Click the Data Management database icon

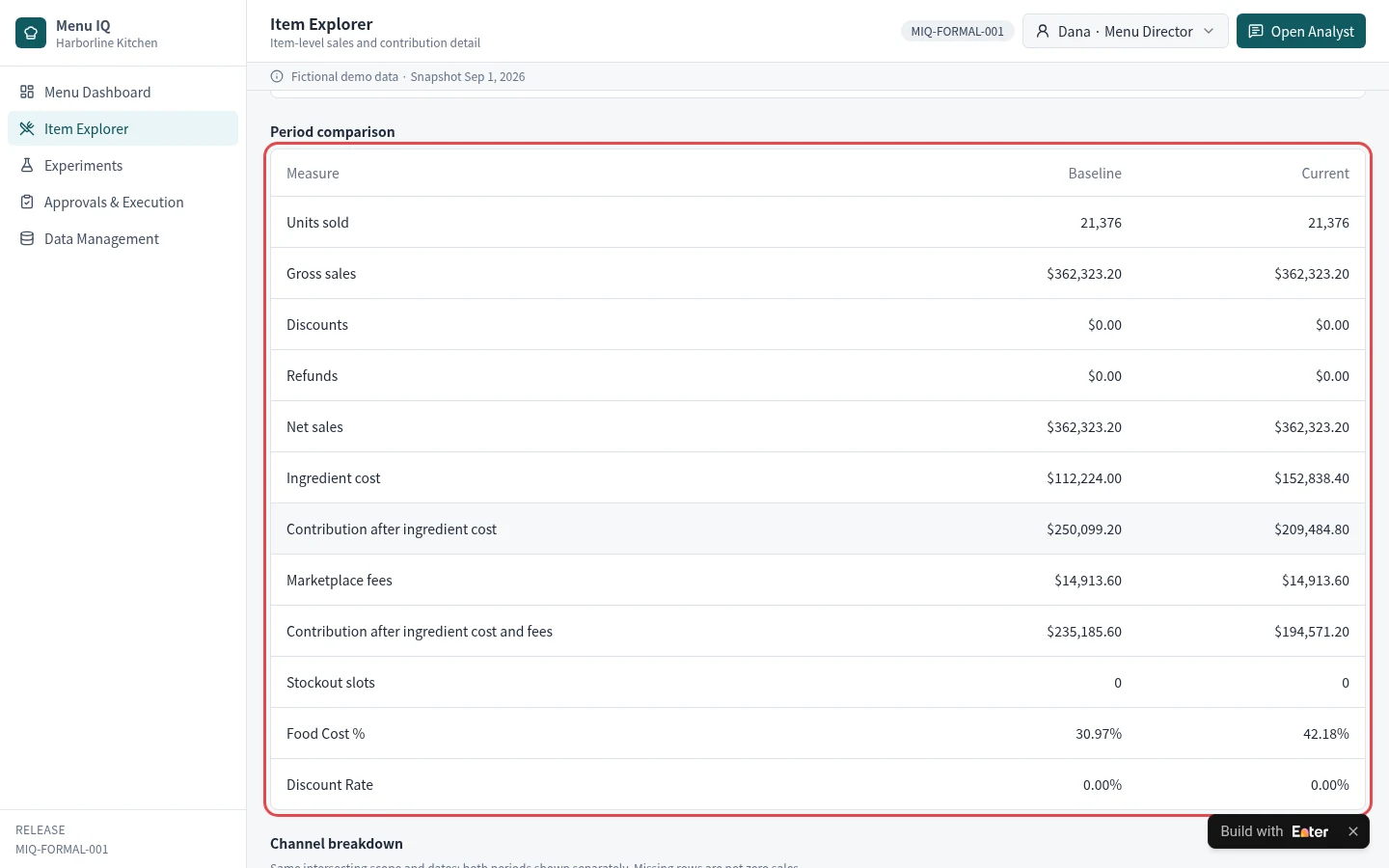pos(27,239)
